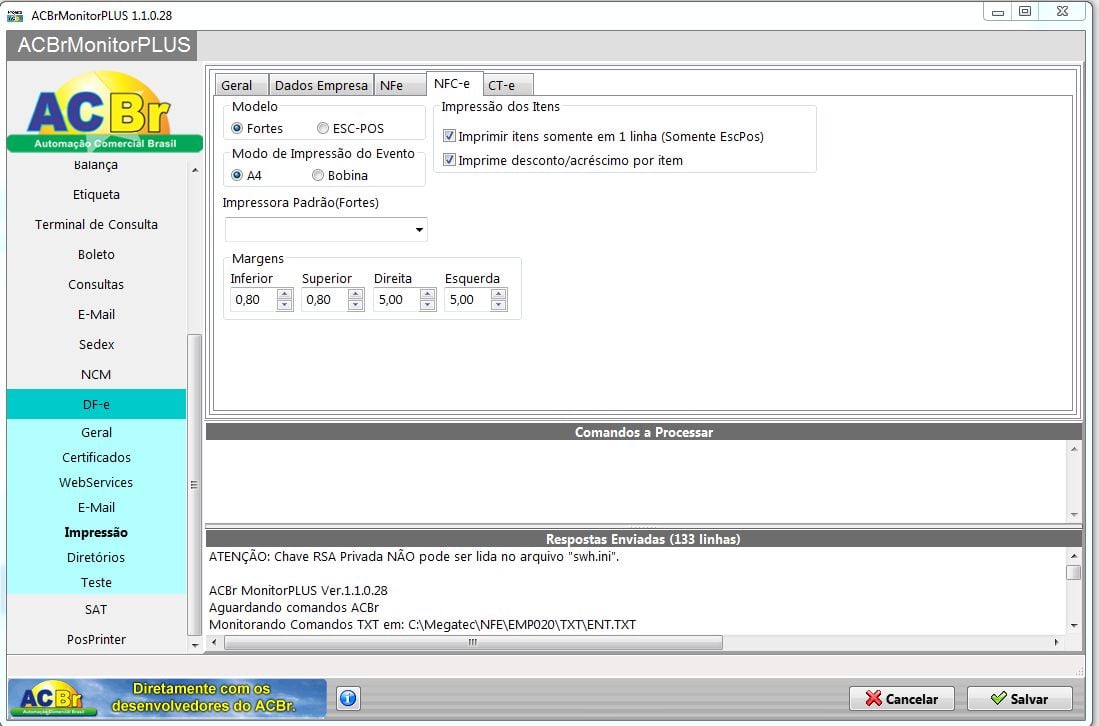The image size is (1099, 726).
Task: Go to the Boleto section
Action: point(96,254)
